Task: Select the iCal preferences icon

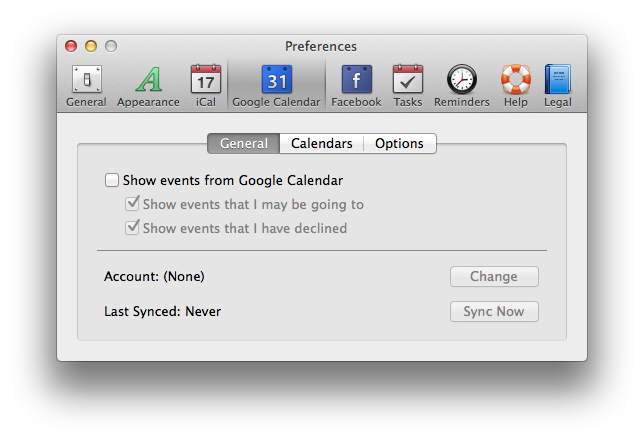Action: pyautogui.click(x=205, y=80)
